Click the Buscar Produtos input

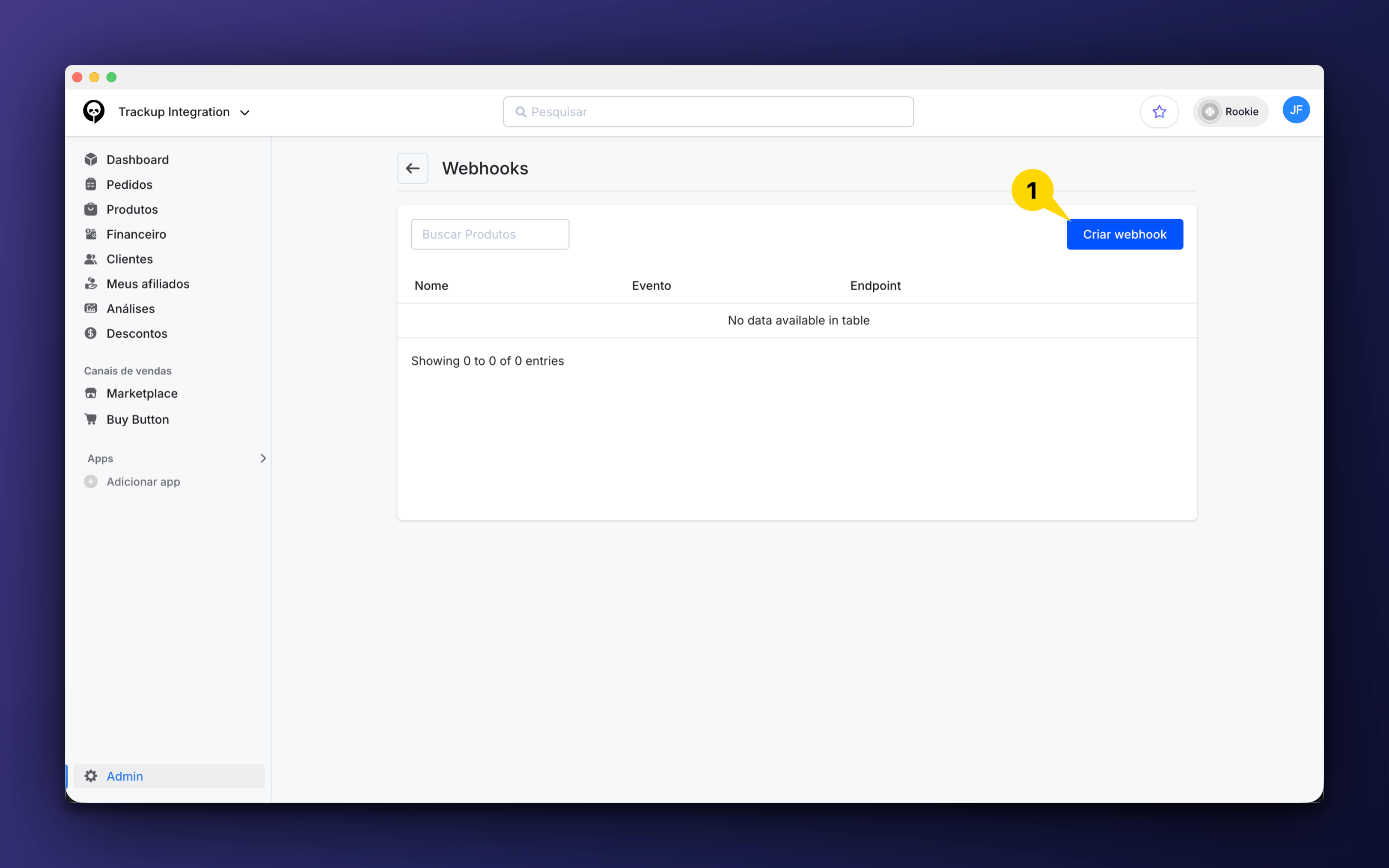tap(490, 234)
